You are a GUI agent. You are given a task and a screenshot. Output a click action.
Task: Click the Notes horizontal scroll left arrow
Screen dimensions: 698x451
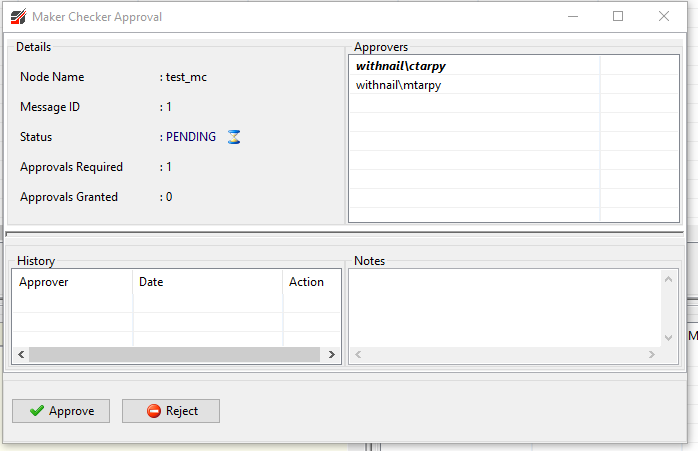358,355
